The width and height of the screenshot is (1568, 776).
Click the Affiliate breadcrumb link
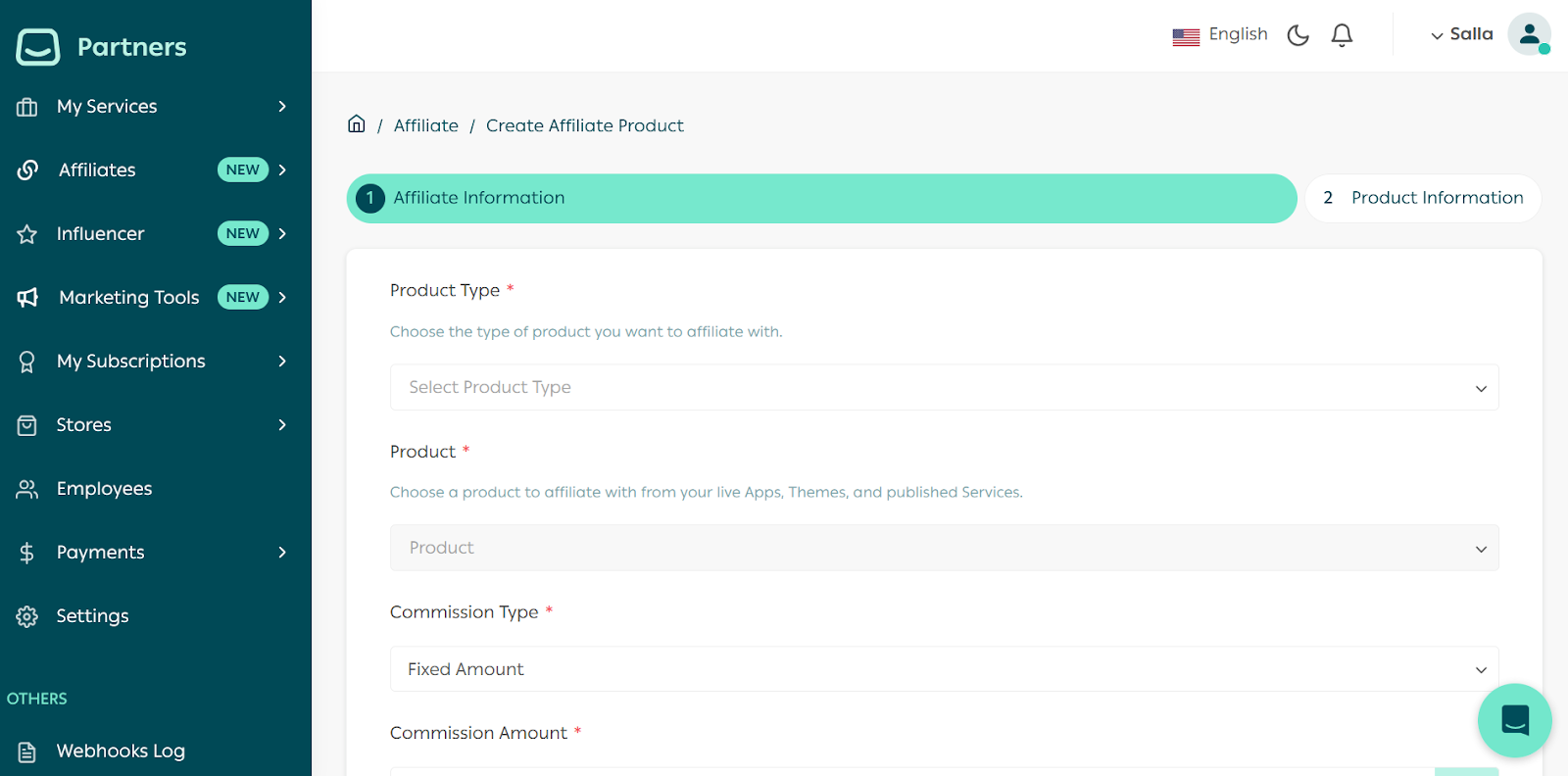coord(425,126)
